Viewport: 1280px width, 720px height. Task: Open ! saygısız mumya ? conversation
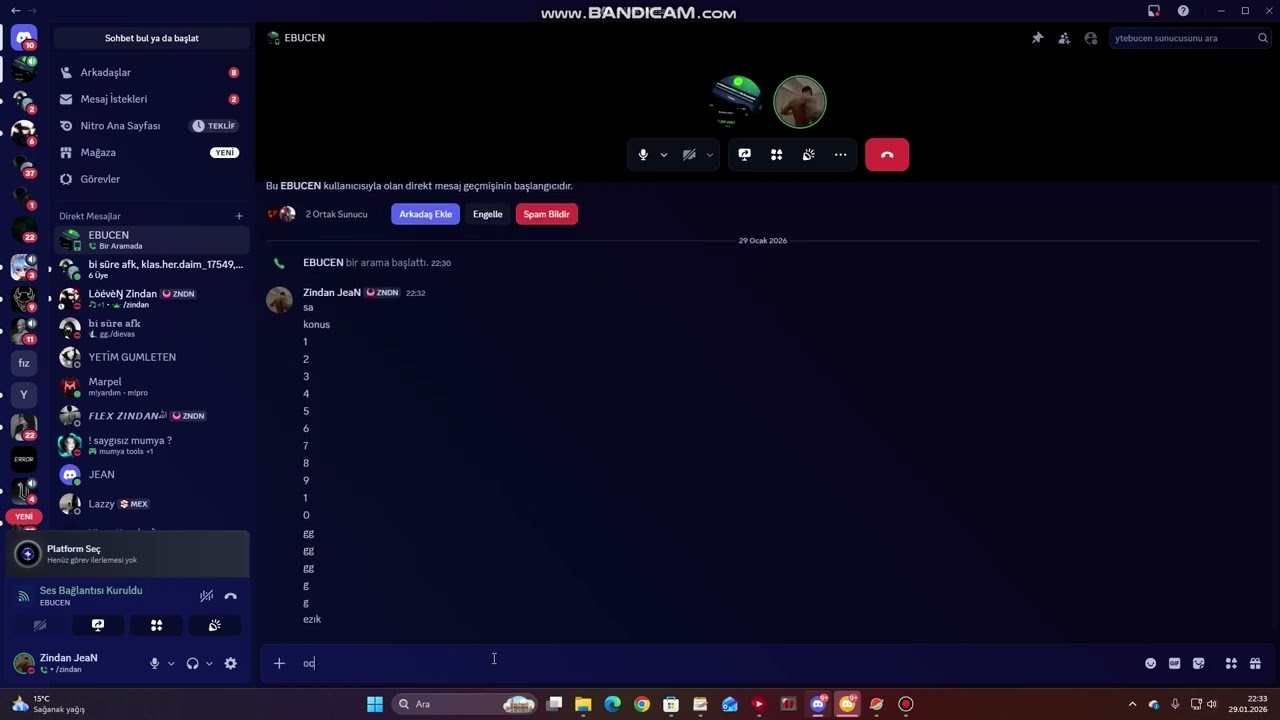152,445
